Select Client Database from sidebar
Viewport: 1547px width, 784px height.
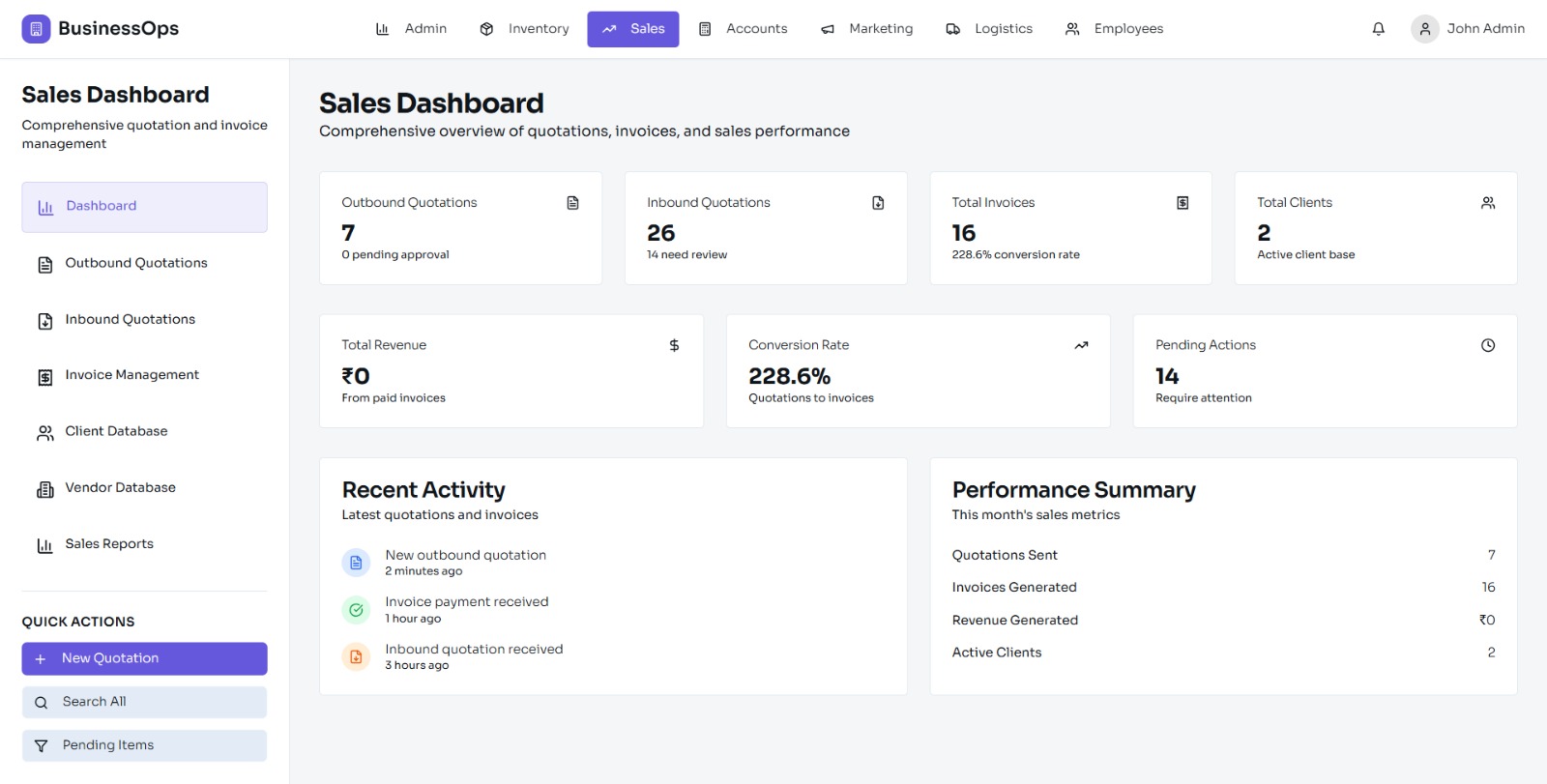116,431
